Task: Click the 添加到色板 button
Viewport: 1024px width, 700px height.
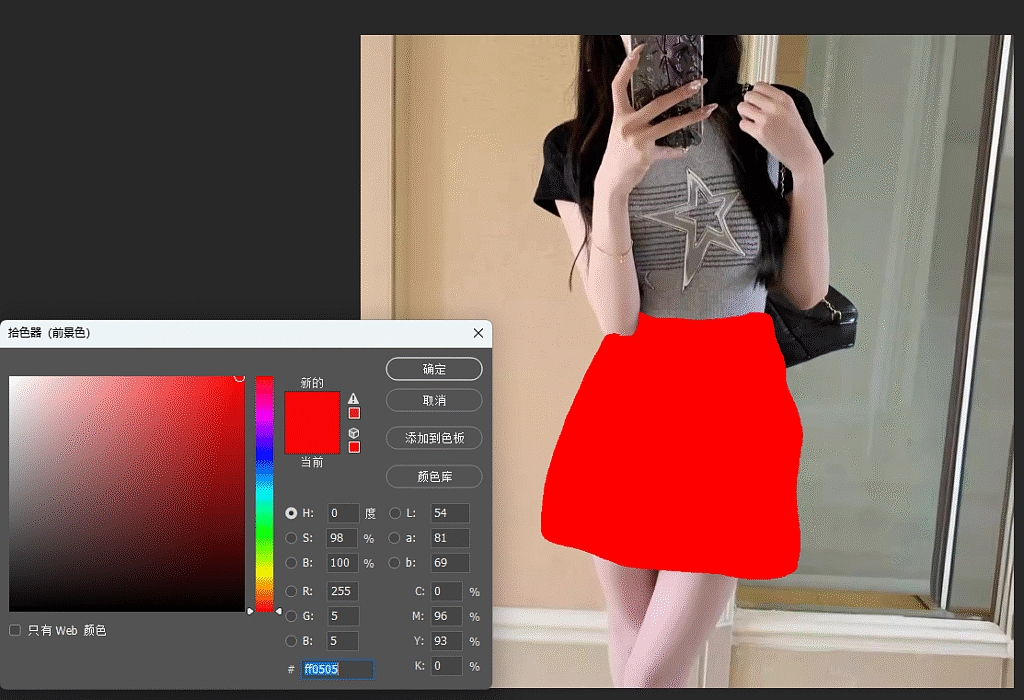Action: pos(434,438)
